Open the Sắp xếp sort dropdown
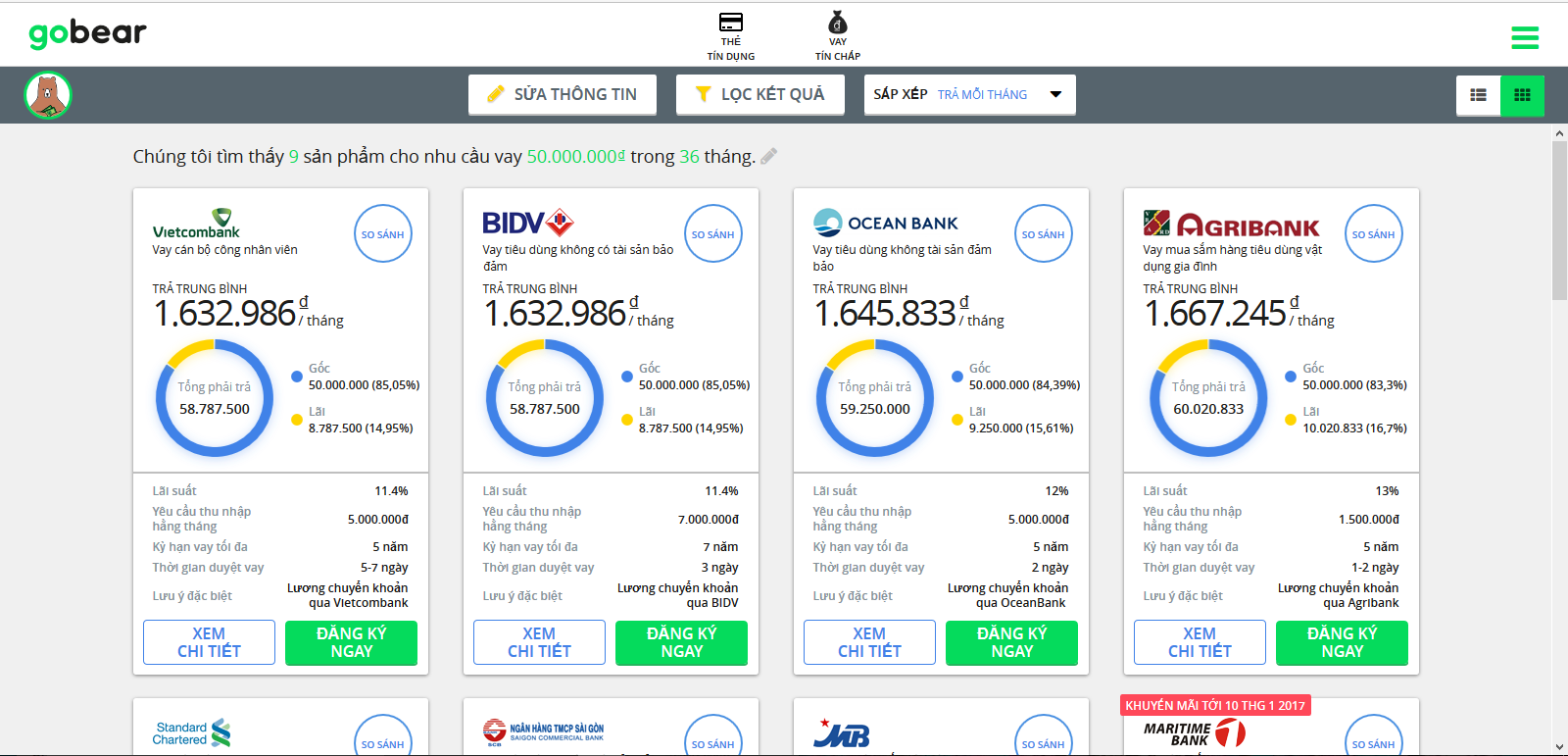Viewport: 1568px width, 756px height. [x=970, y=94]
